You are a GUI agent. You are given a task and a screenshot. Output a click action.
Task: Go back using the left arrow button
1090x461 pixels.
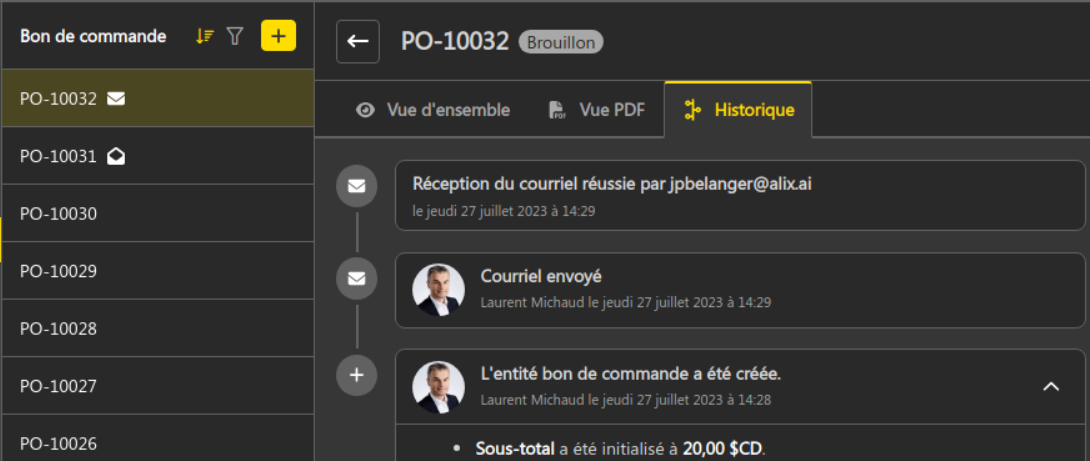click(x=358, y=42)
